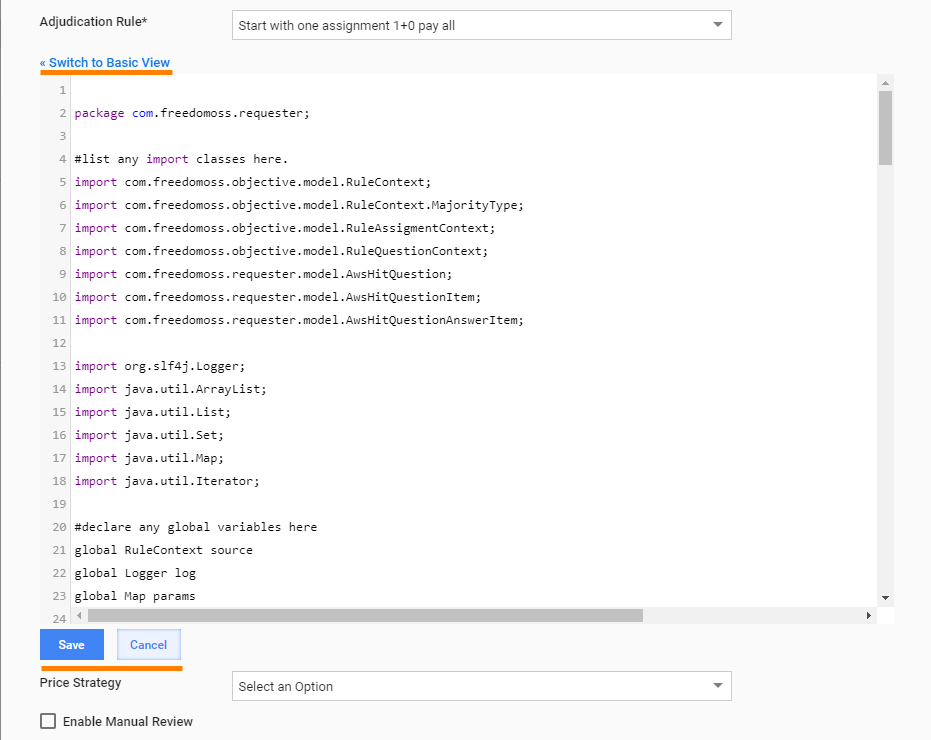The height and width of the screenshot is (740, 931).
Task: Click the vertical scrollbar thumb
Action: 885,128
